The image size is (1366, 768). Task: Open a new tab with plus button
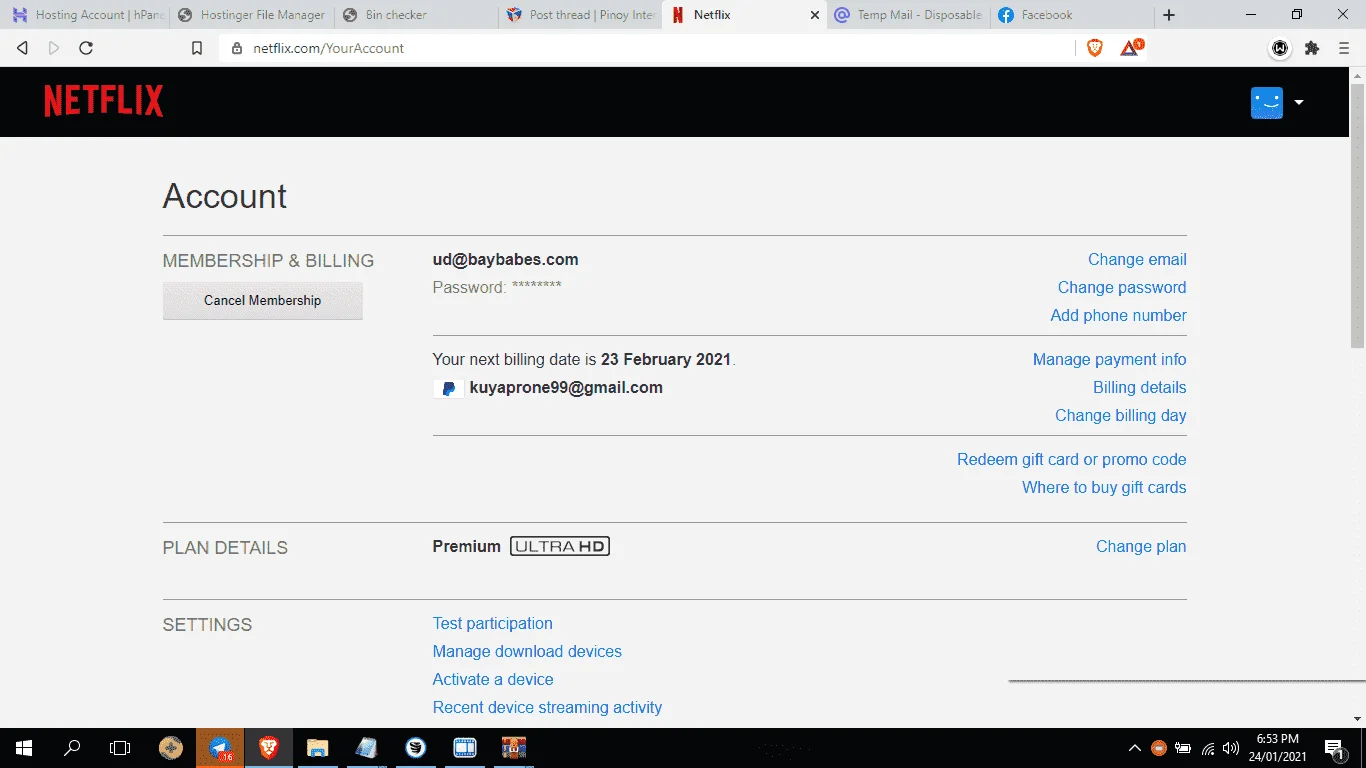[x=1169, y=15]
